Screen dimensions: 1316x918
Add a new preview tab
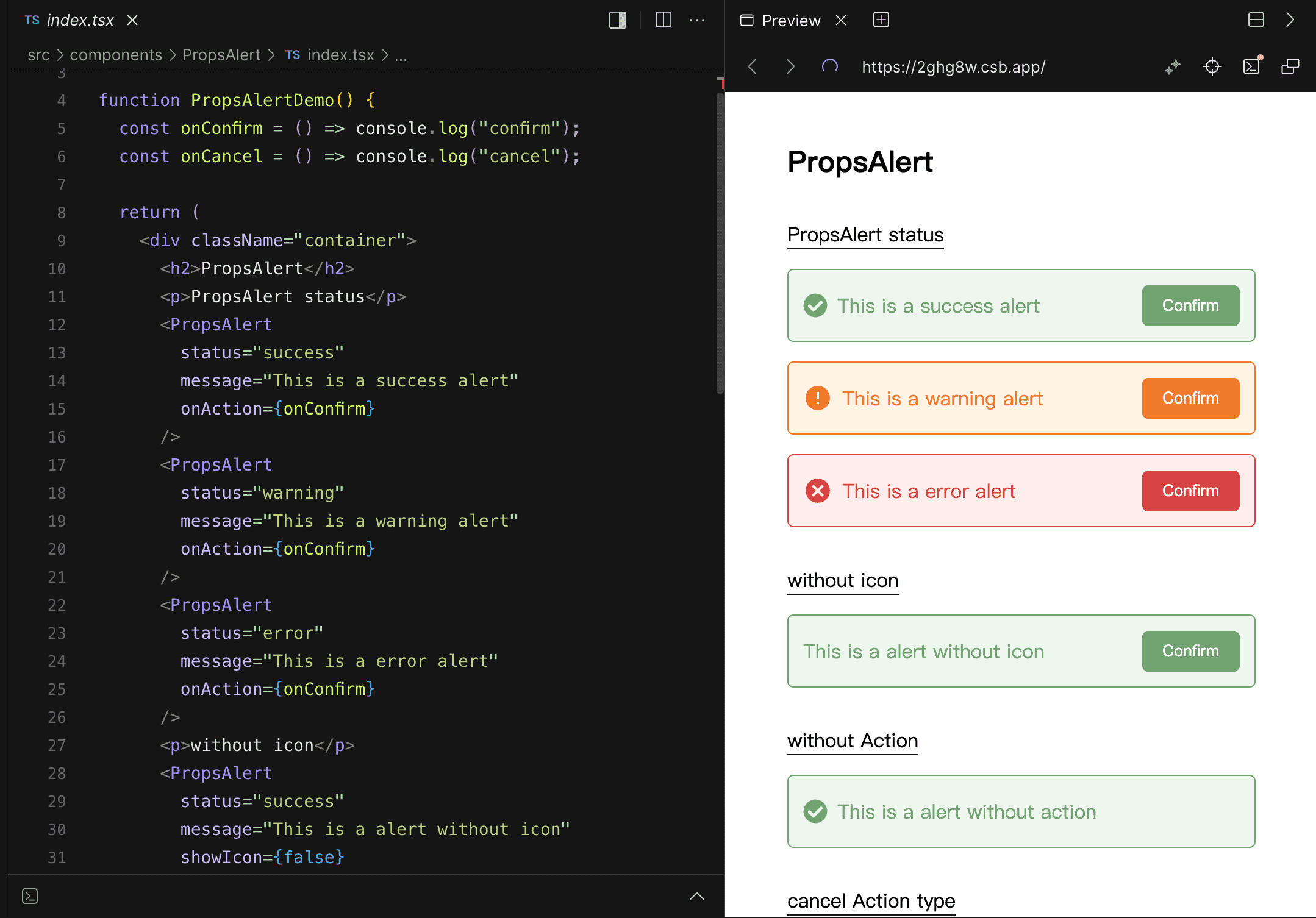tap(881, 20)
